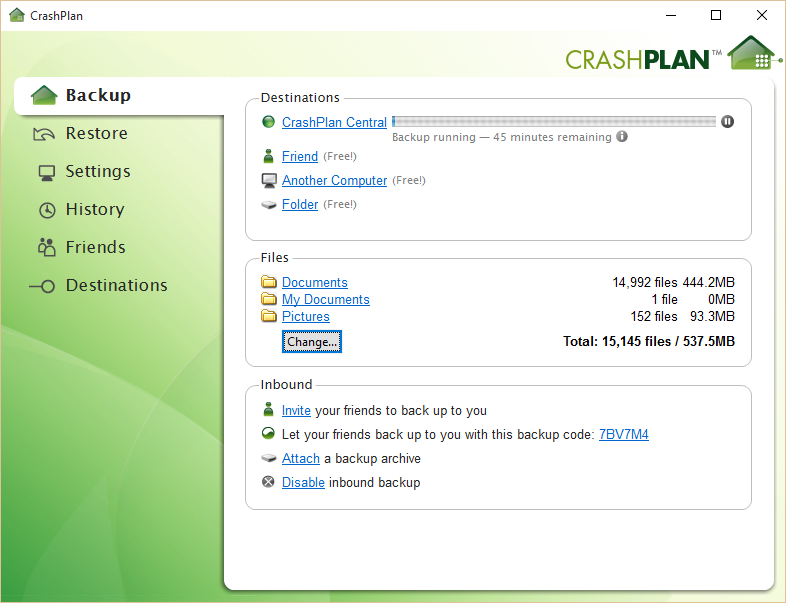Click the Friend destination person icon
This screenshot has height=603, width=786.
269,156
